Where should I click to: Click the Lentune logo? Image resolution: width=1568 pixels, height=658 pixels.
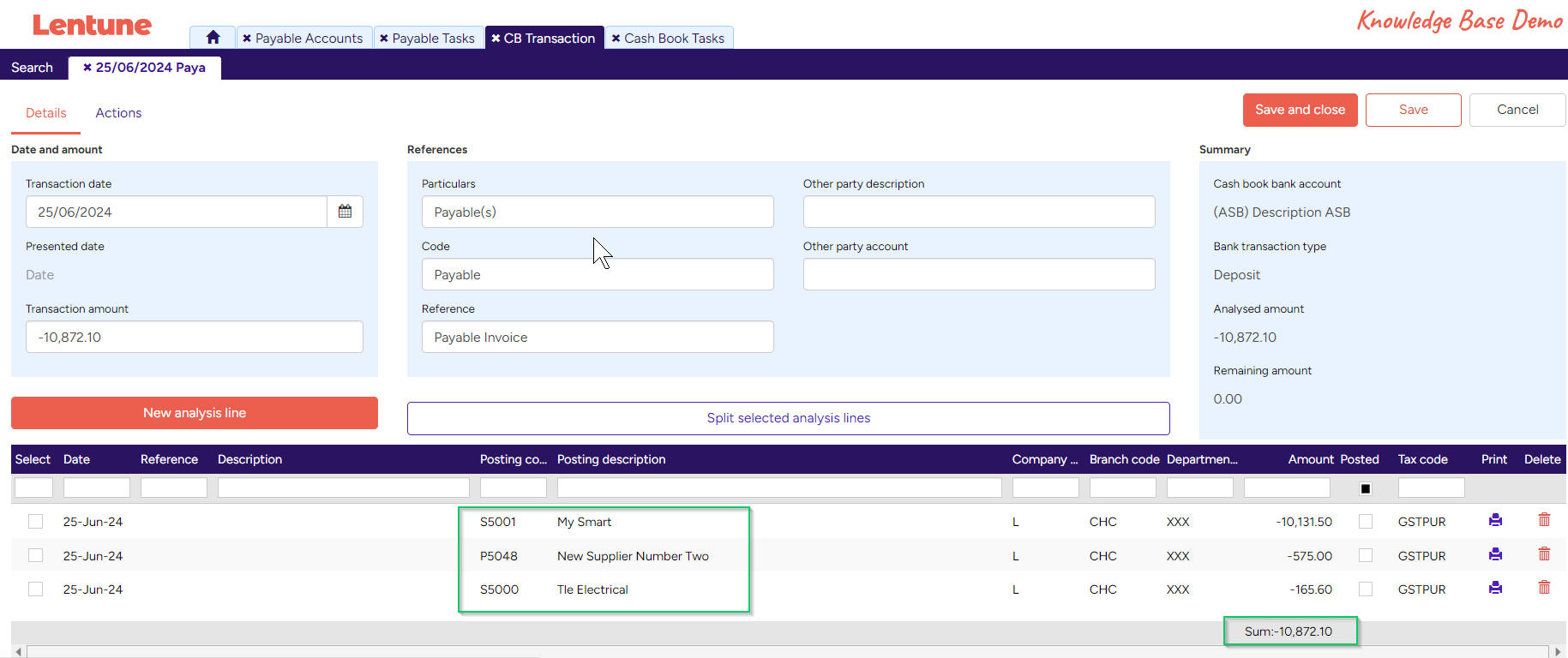click(92, 25)
